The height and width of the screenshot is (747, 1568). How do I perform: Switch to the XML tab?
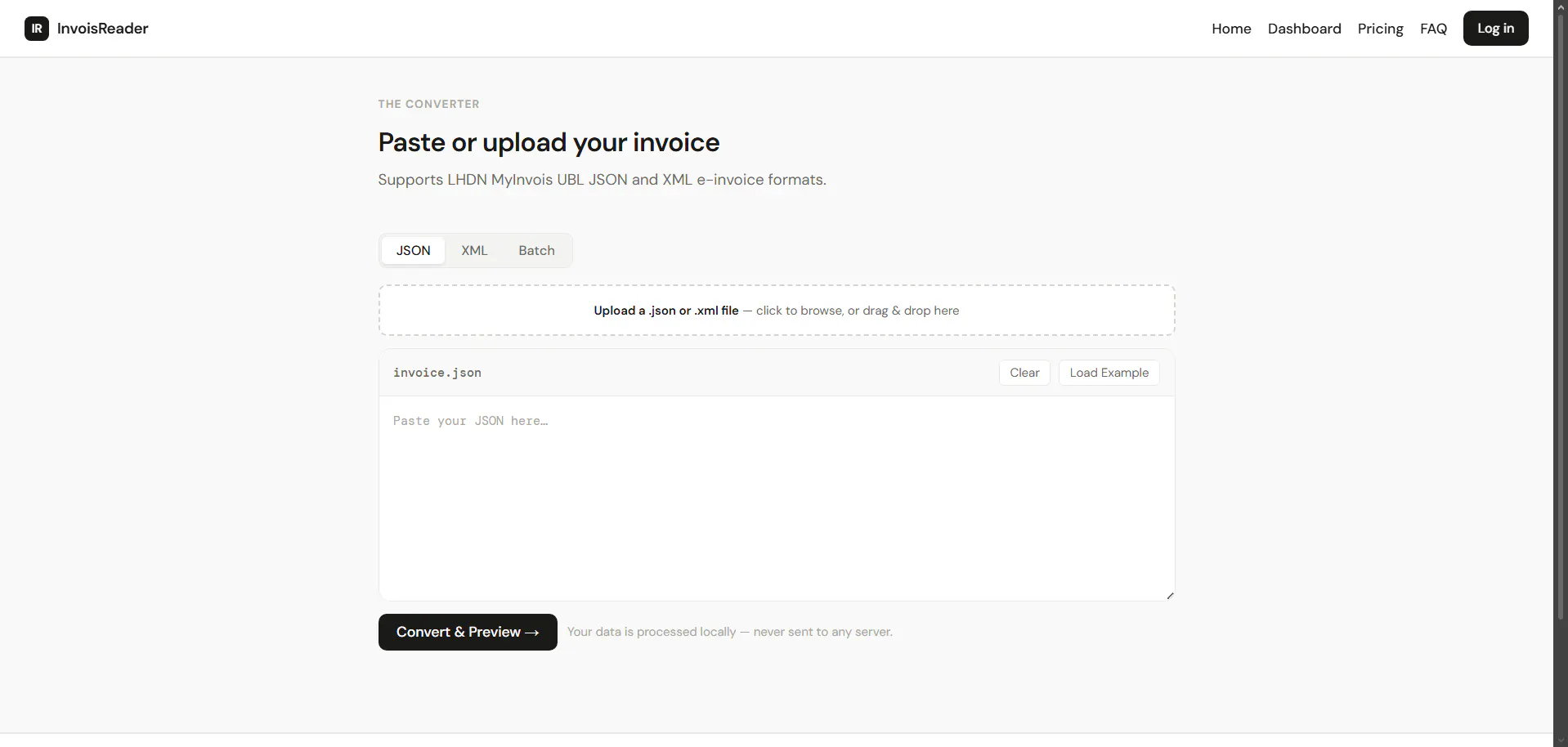(x=474, y=251)
